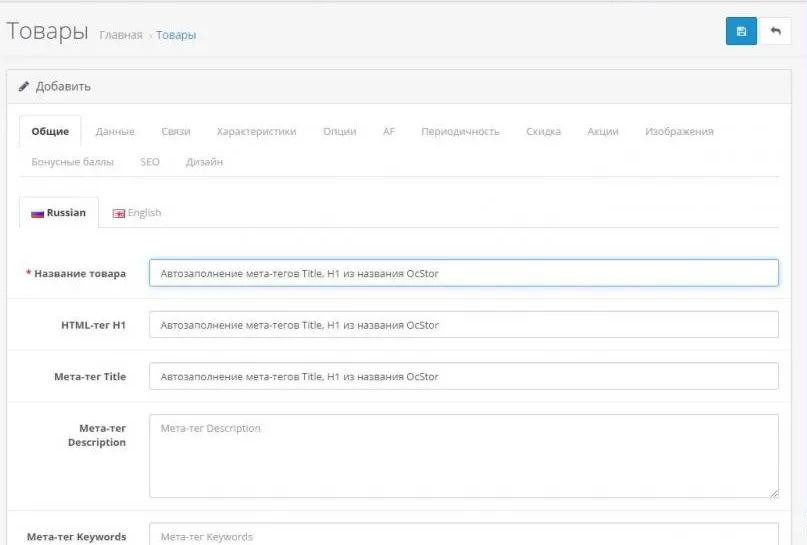
Task: Click the Мета-тег Keywords field
Action: coord(463,535)
